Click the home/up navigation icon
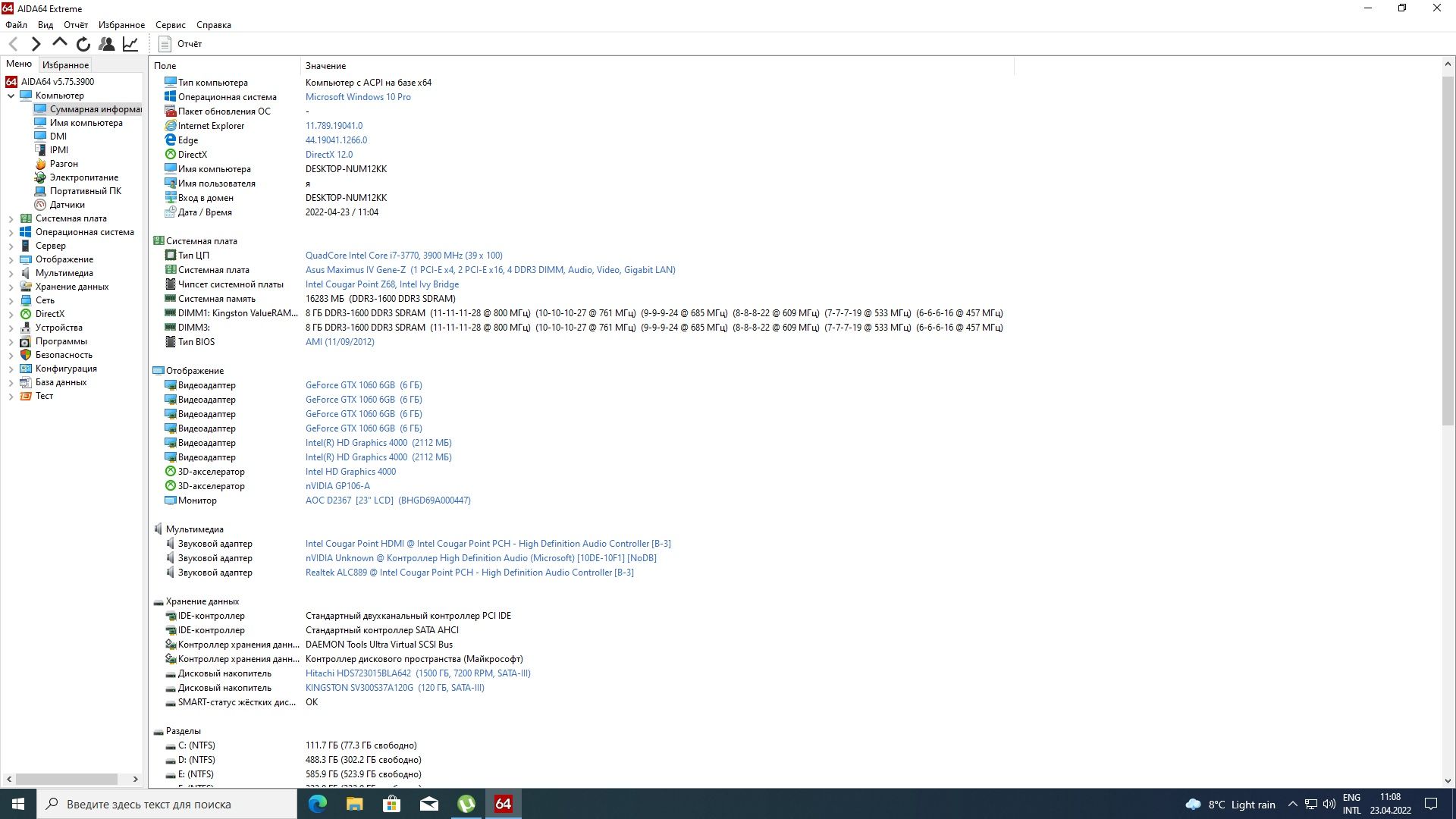 (60, 44)
